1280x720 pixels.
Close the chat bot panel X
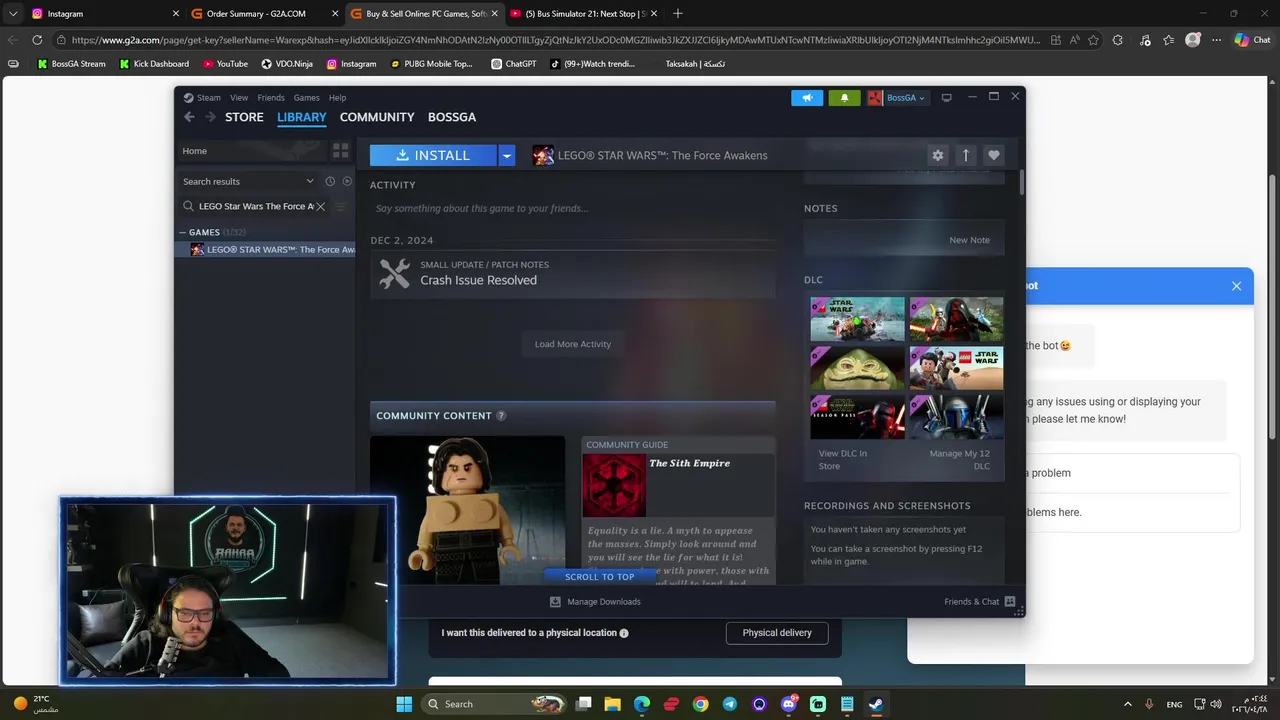1236,286
